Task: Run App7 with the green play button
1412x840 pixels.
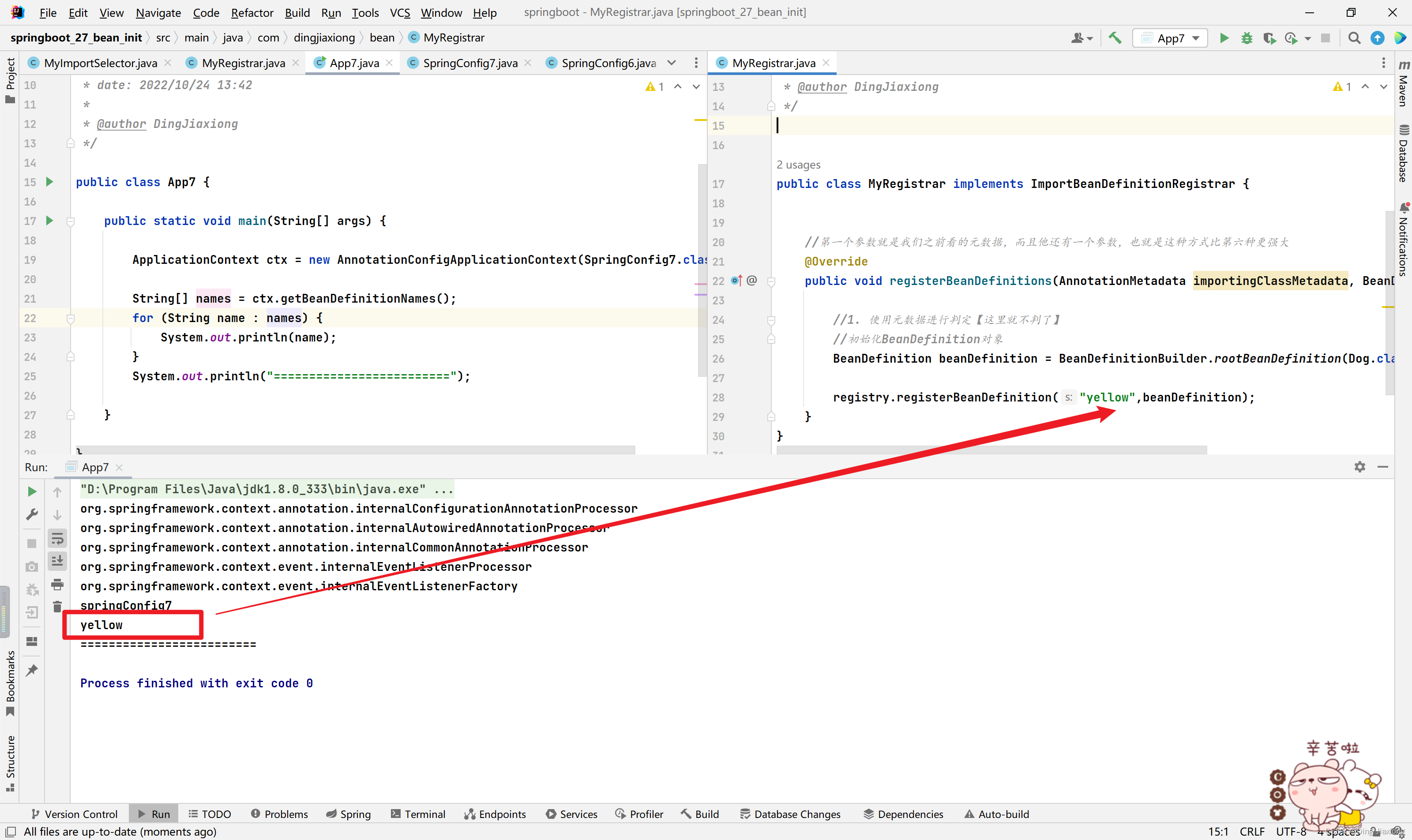Action: (x=1224, y=38)
